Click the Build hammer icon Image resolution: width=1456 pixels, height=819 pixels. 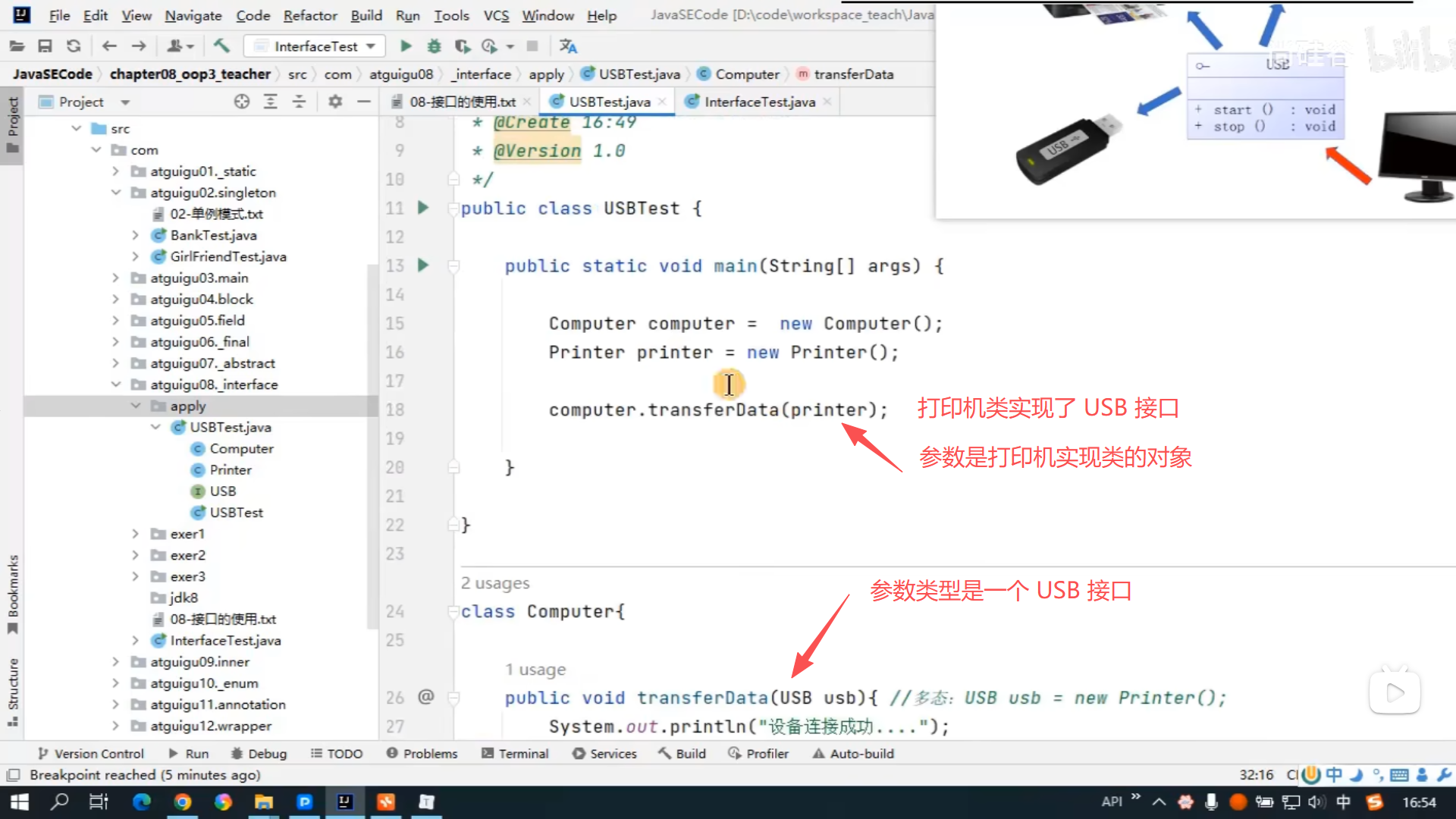point(221,46)
